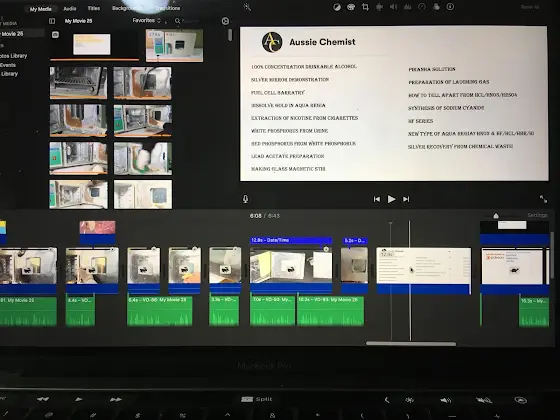Adjust the timeline zoom slider
This screenshot has width=560, height=420.
pyautogui.click(x=496, y=216)
